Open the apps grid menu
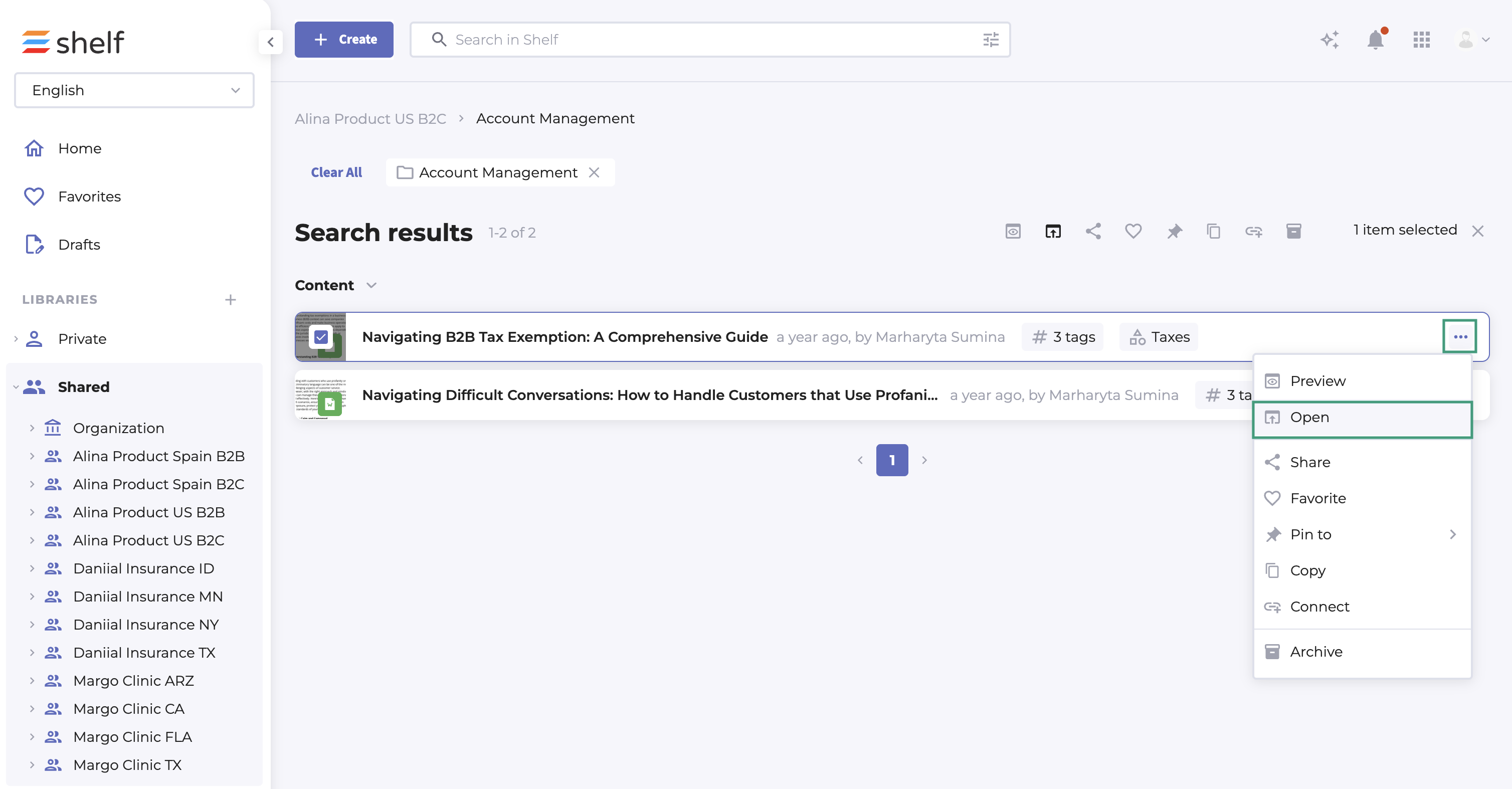1512x789 pixels. click(x=1421, y=40)
